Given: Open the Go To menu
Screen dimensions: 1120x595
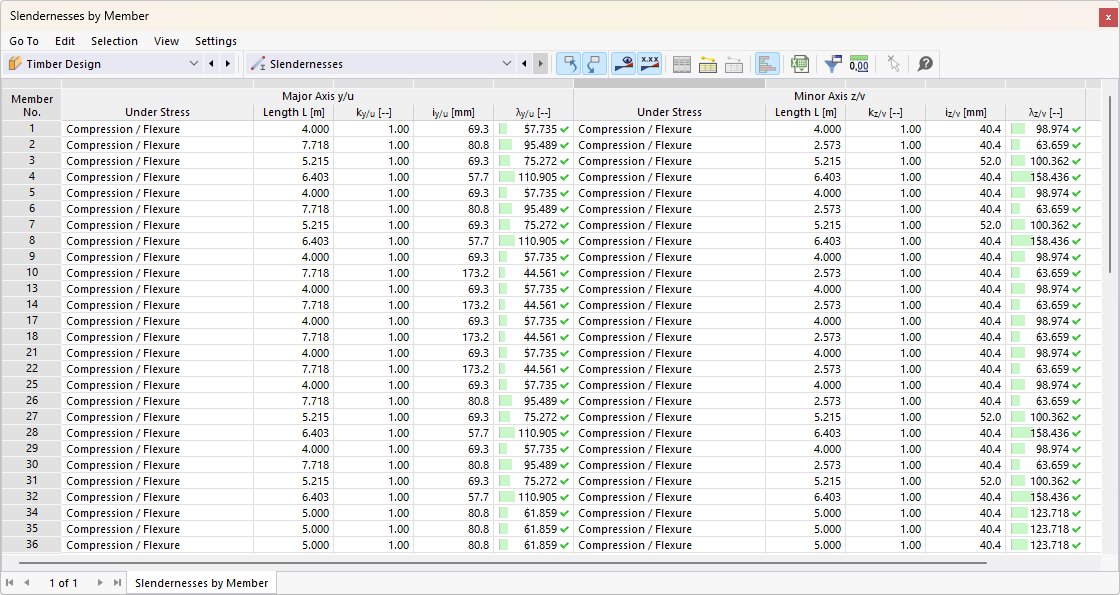Looking at the screenshot, I should [x=24, y=41].
